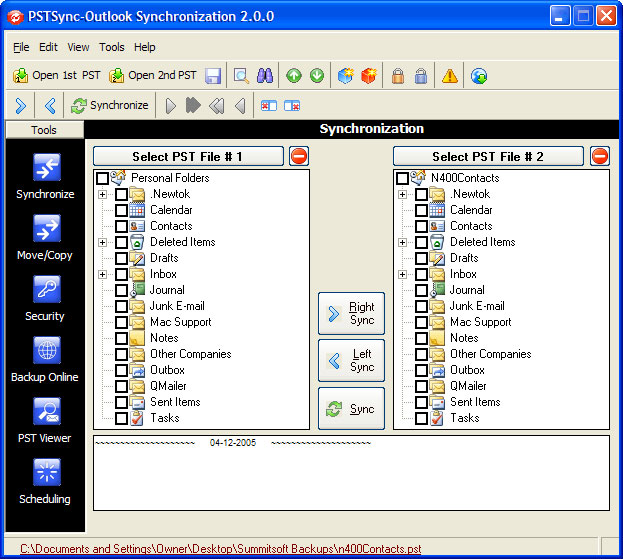Click the green down arrow icon
The image size is (623, 559).
pos(317,75)
